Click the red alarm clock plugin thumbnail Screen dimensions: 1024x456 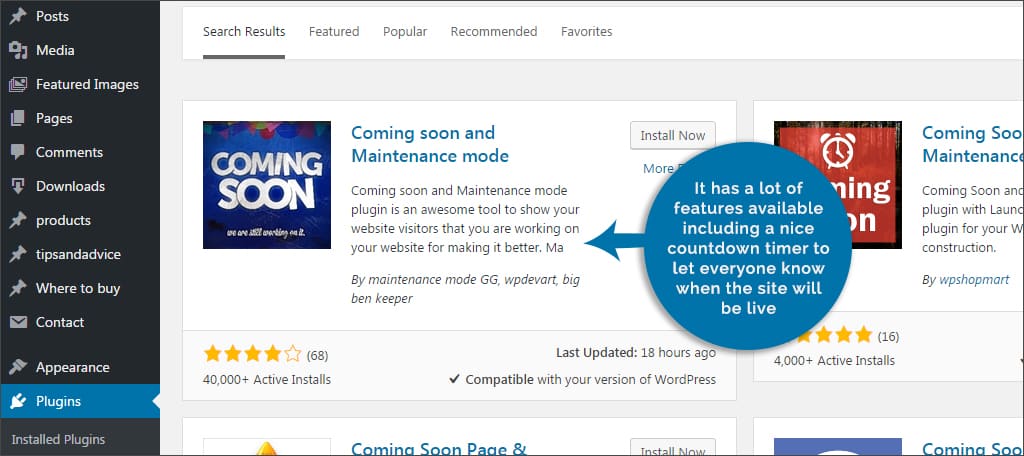click(838, 185)
